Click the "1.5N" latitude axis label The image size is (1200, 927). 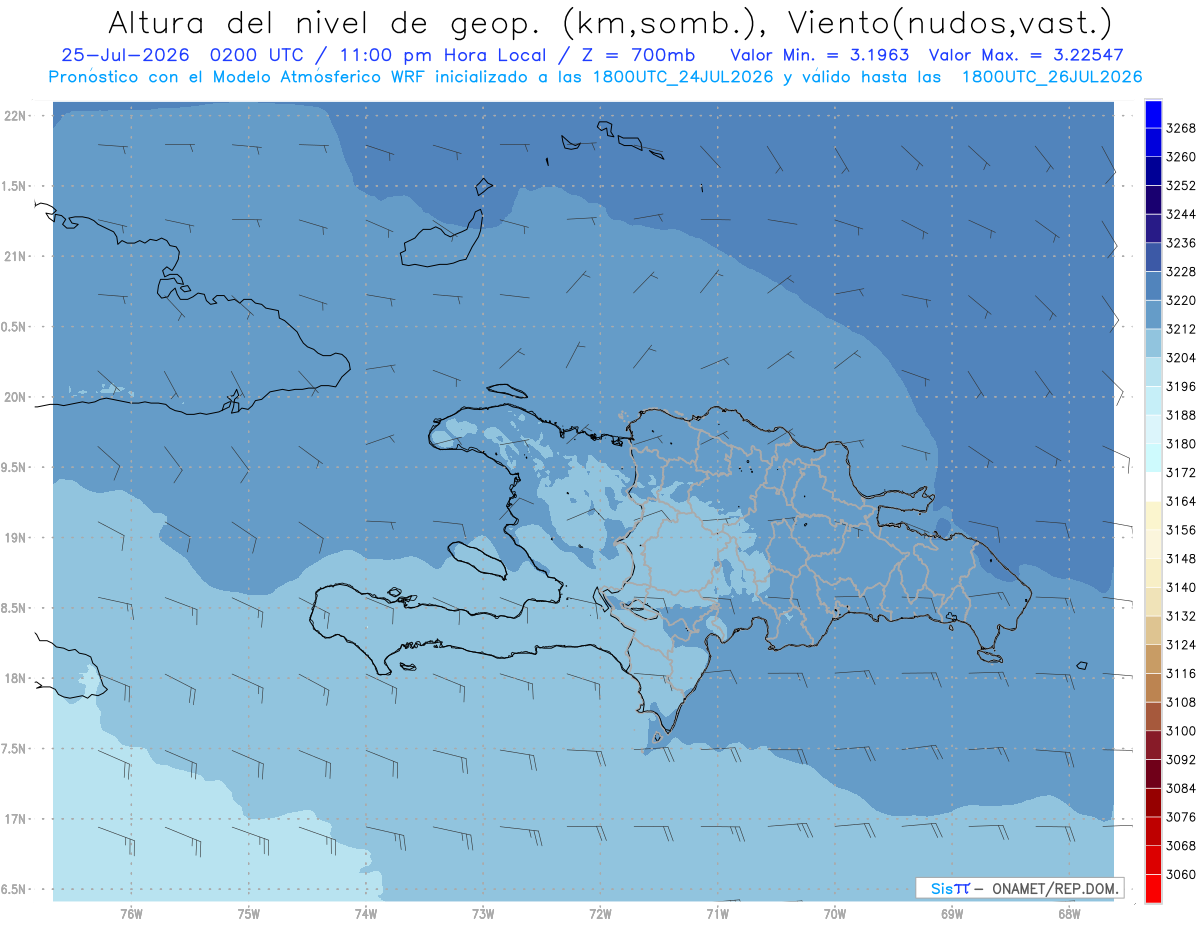[15, 186]
